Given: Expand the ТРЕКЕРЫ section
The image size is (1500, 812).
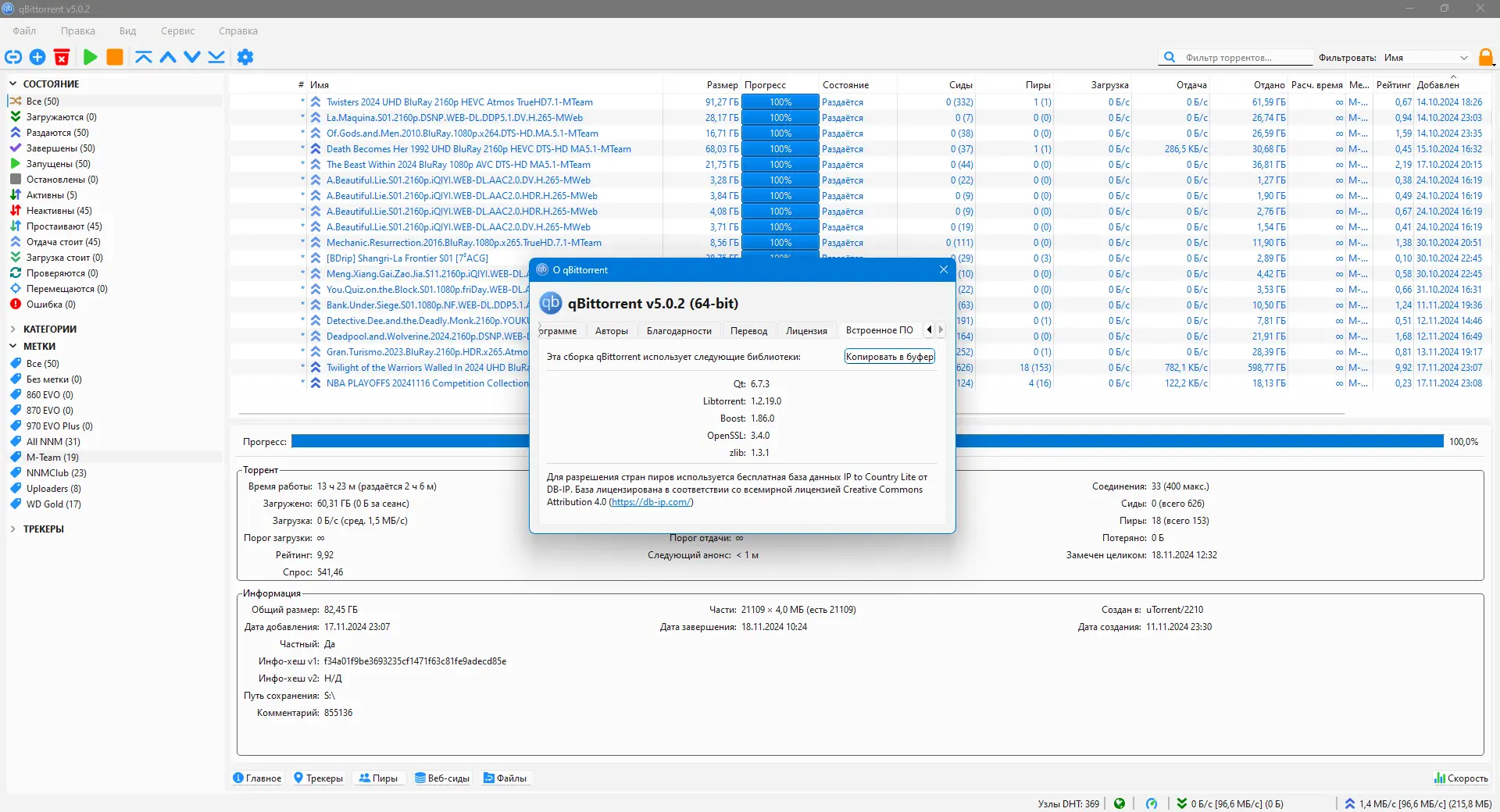Looking at the screenshot, I should 12,529.
